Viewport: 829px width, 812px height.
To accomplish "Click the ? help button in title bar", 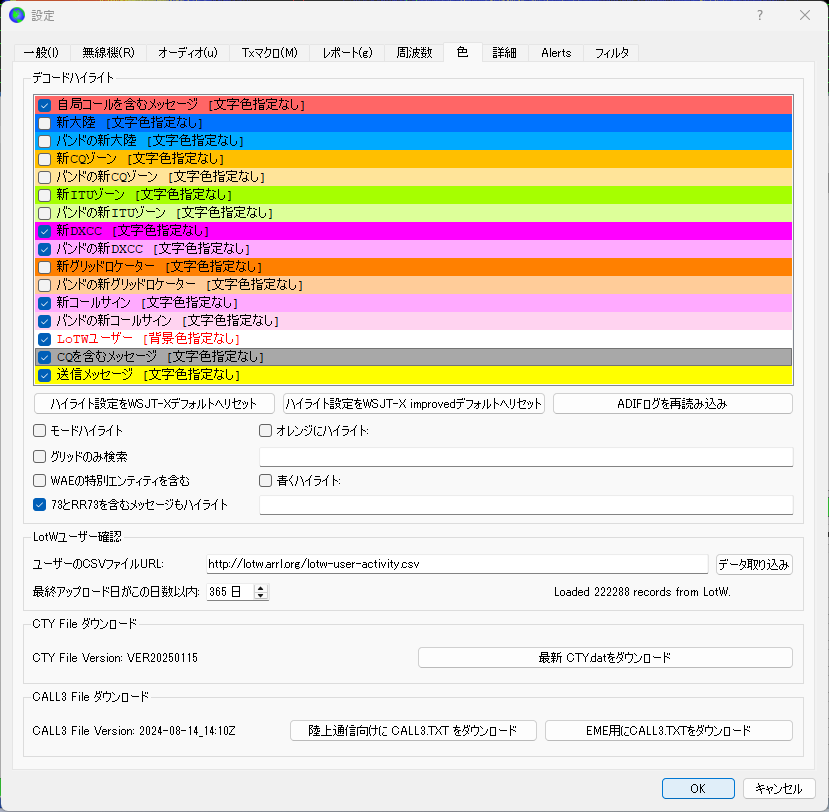I will [x=760, y=15].
